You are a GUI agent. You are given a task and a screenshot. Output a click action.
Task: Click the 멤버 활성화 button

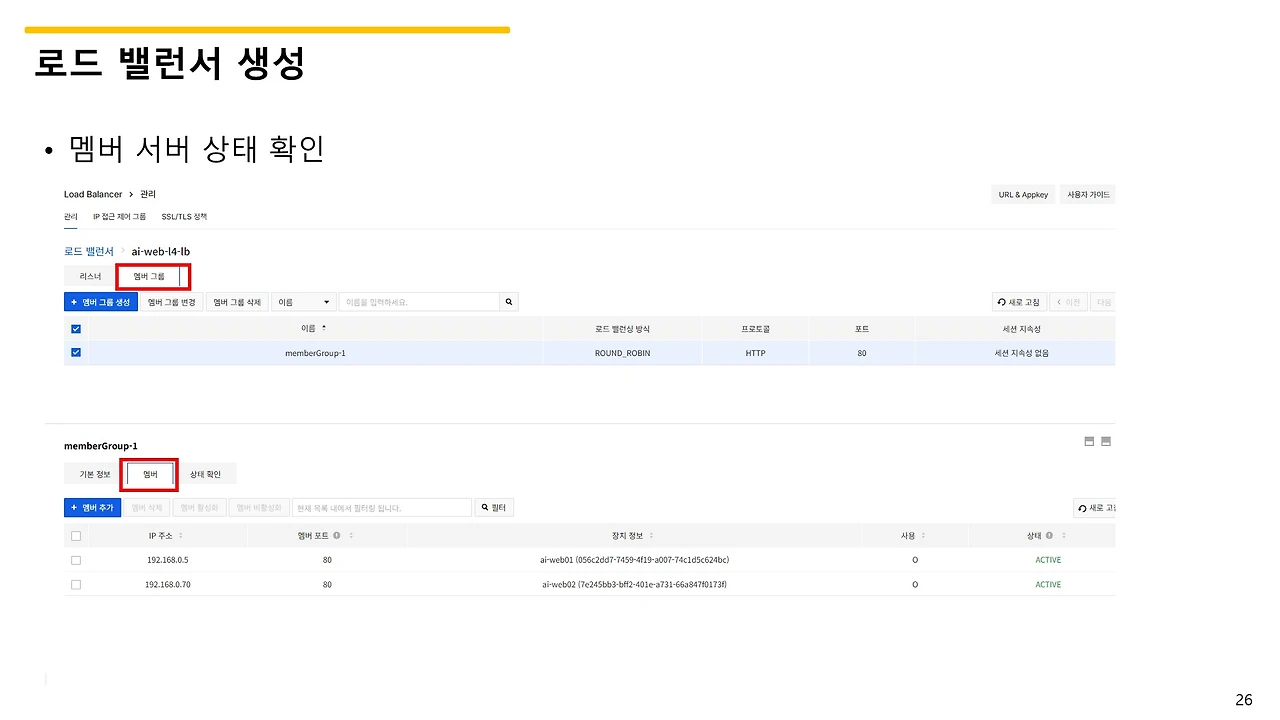tap(199, 508)
